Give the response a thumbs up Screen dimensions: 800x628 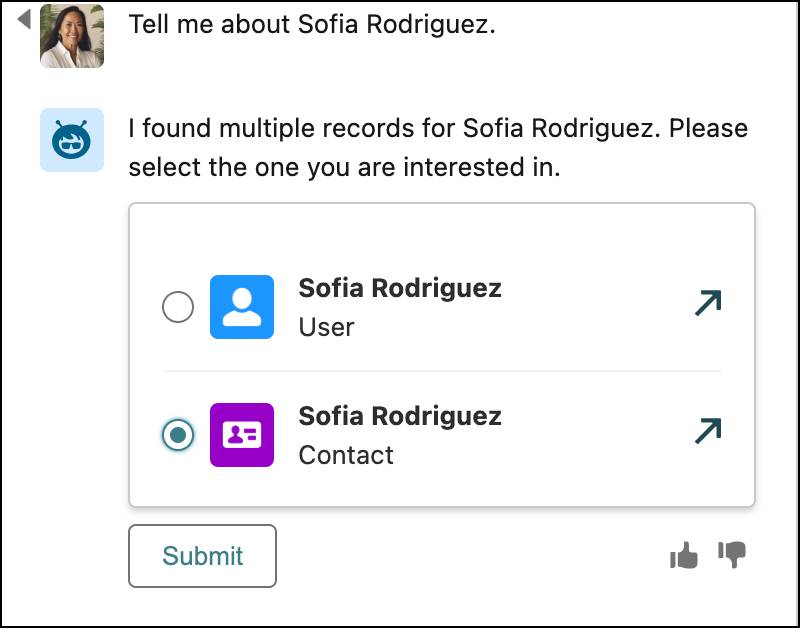click(x=684, y=555)
